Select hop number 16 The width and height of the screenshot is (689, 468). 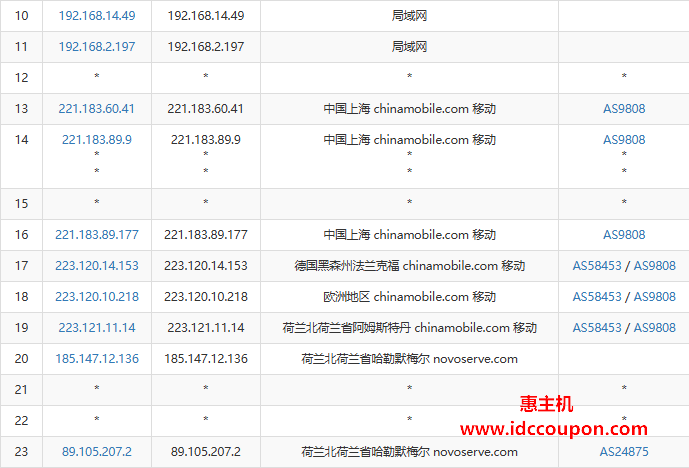pos(22,235)
